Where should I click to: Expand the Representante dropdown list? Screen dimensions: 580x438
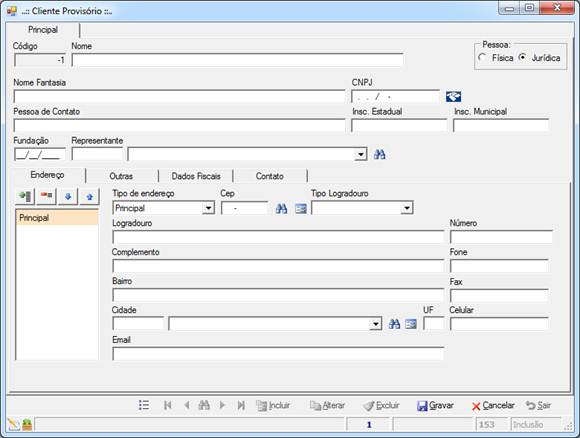coord(360,154)
